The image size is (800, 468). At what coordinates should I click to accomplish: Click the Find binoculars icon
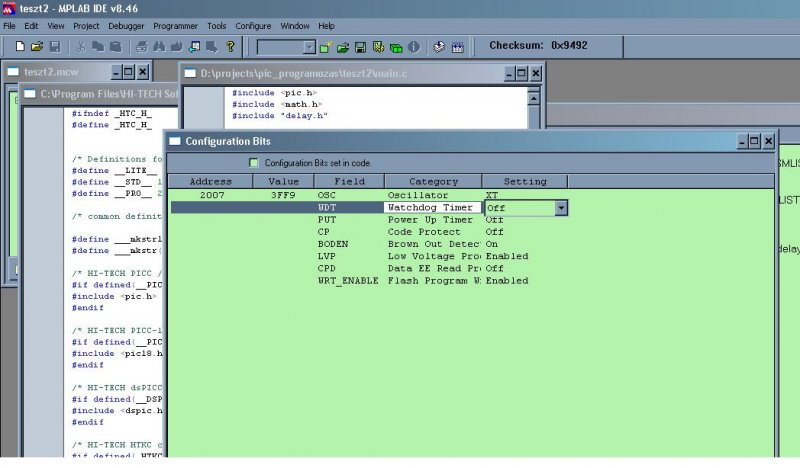point(159,46)
